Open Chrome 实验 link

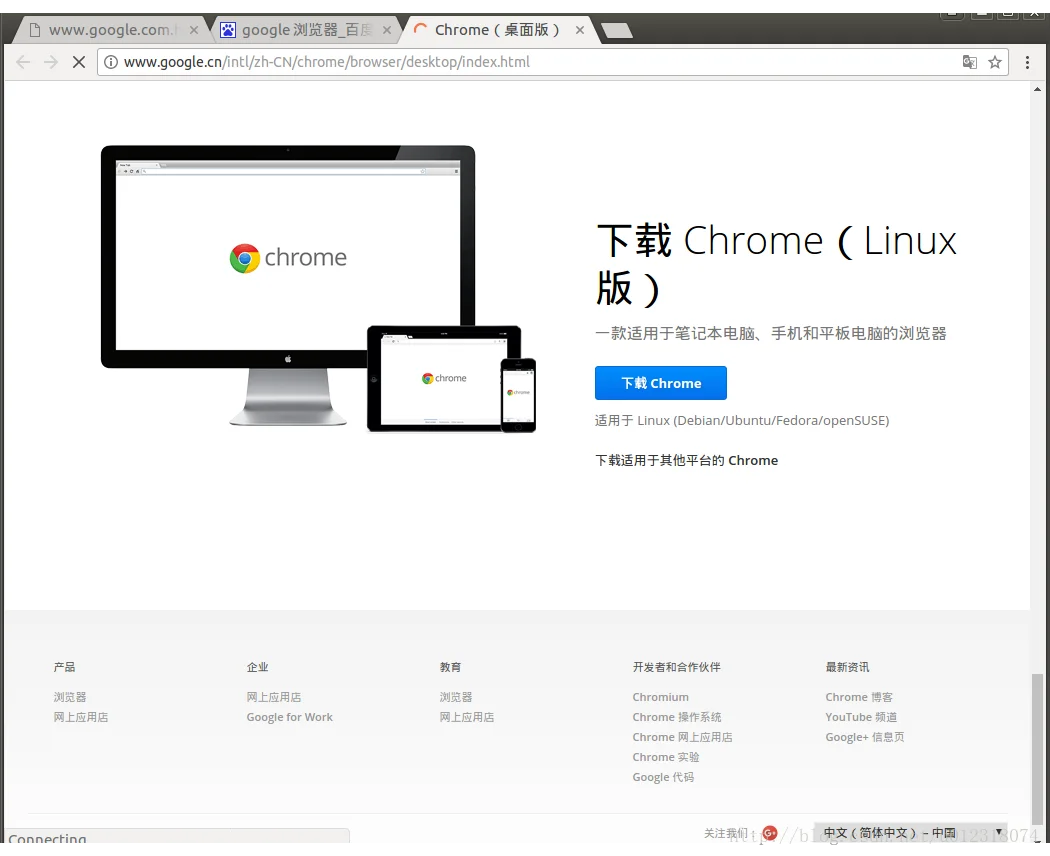click(666, 757)
